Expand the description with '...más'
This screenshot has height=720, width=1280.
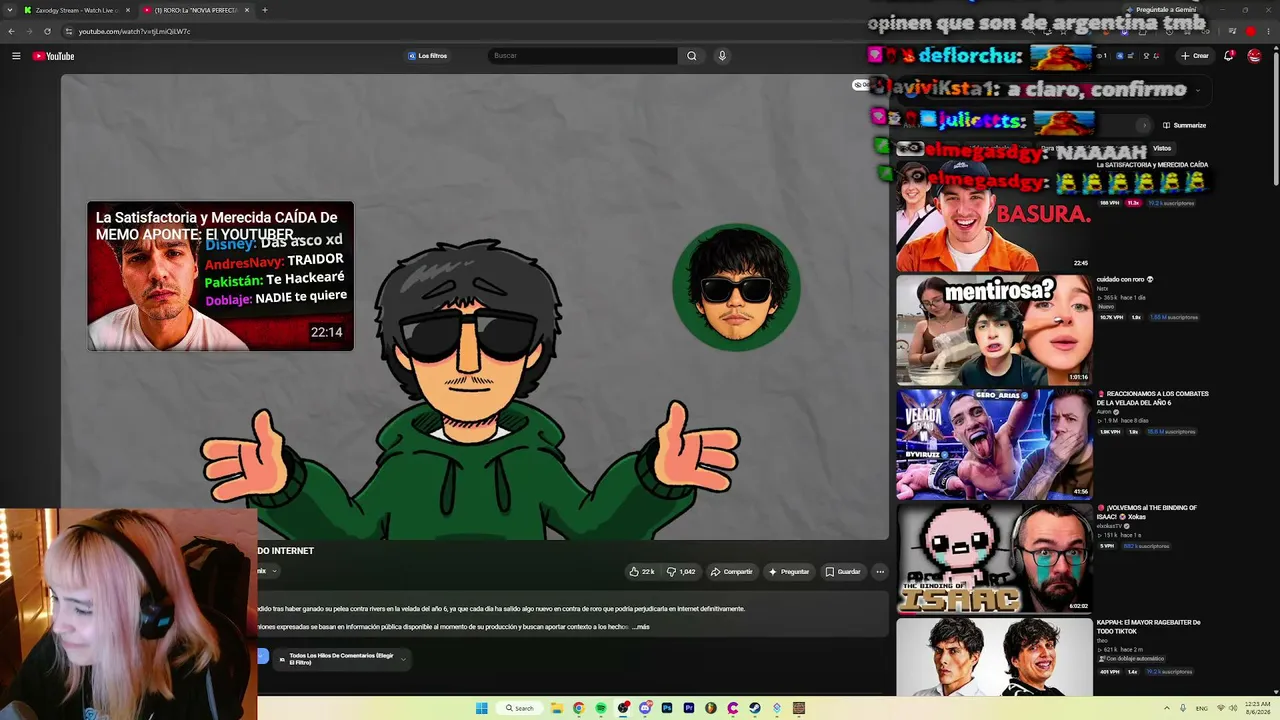[641, 627]
